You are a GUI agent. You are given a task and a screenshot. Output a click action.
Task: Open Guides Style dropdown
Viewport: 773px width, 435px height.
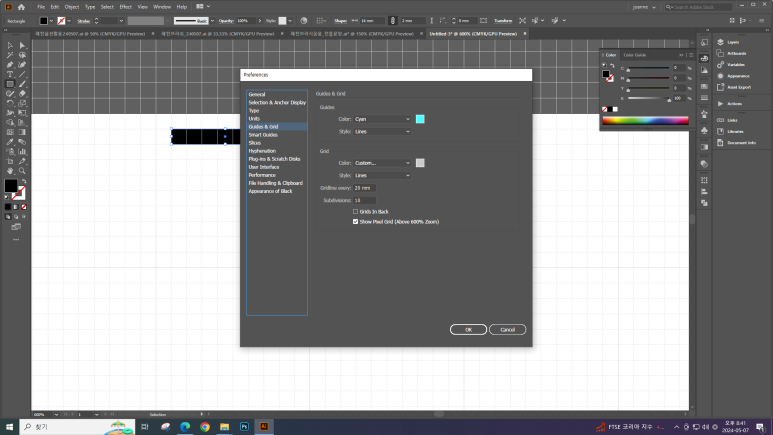382,132
